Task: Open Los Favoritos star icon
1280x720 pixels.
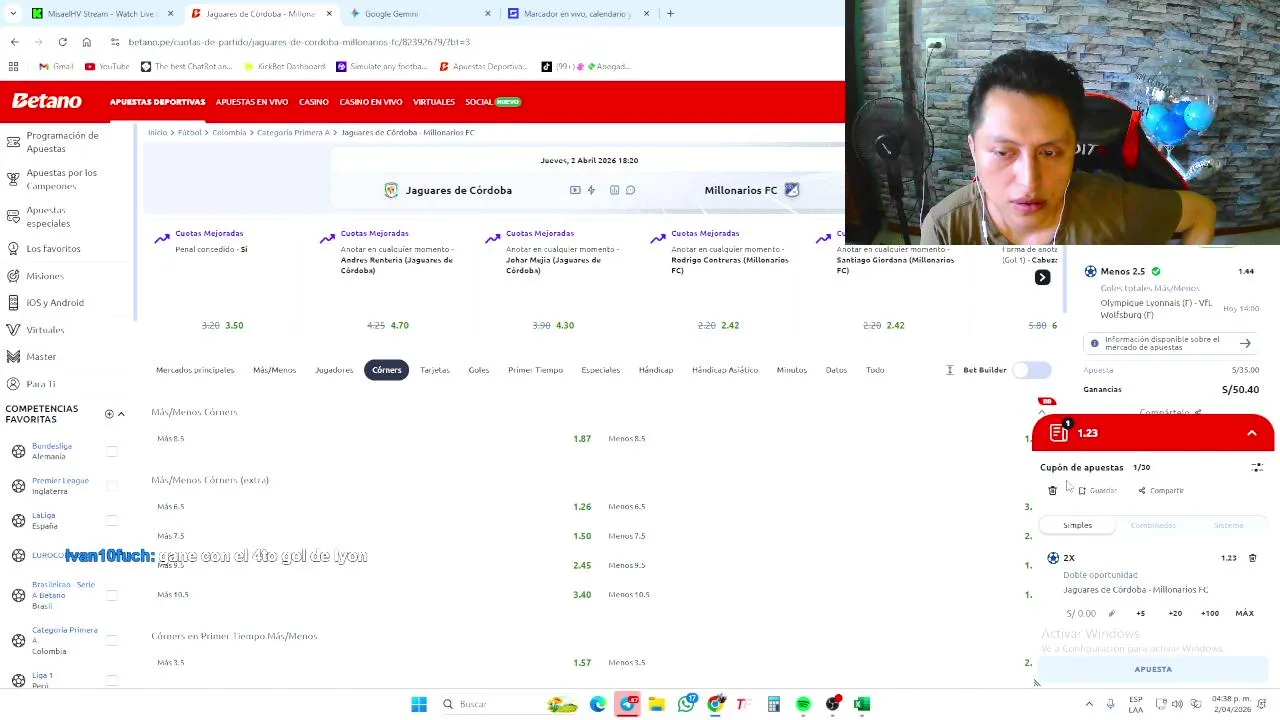Action: [x=13, y=248]
